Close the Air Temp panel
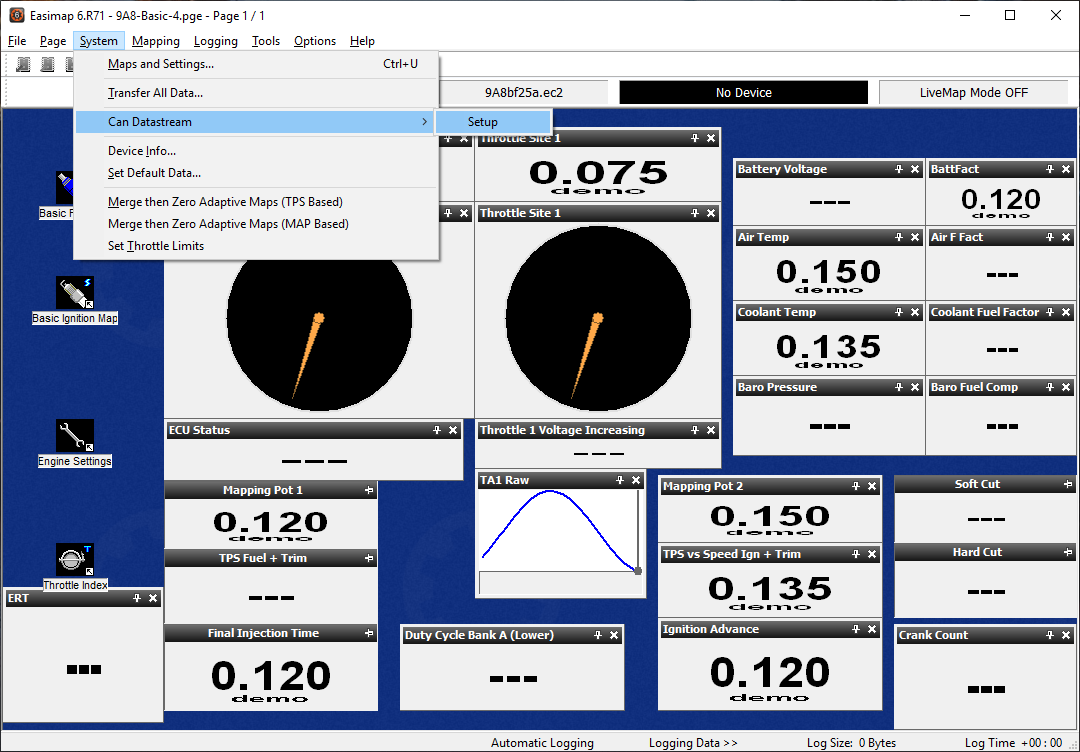 point(914,238)
